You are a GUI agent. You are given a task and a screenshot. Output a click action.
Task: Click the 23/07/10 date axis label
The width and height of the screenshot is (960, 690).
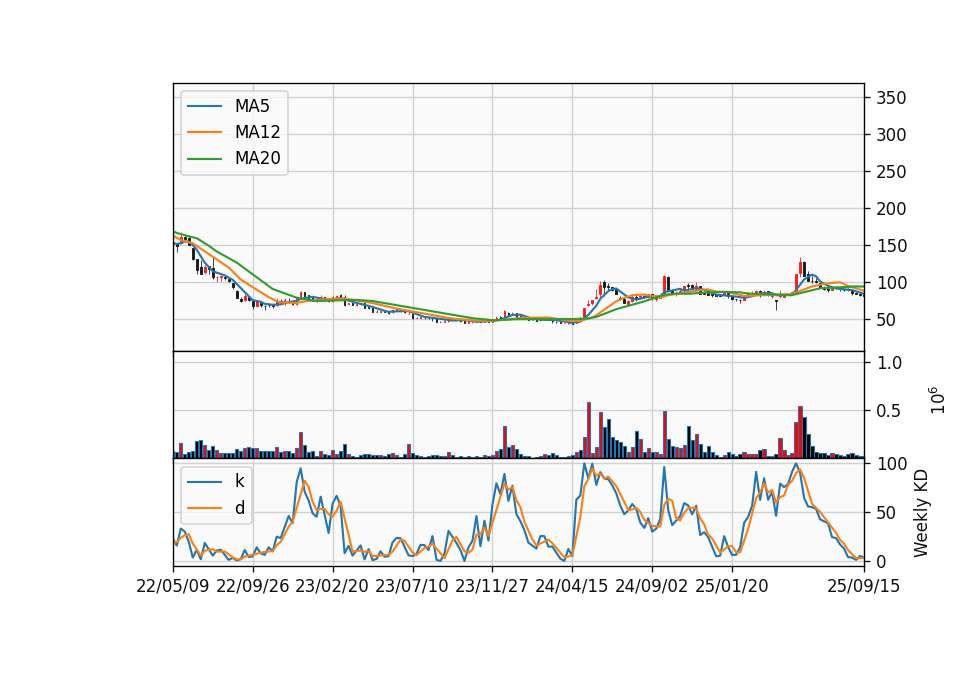pyautogui.click(x=412, y=586)
